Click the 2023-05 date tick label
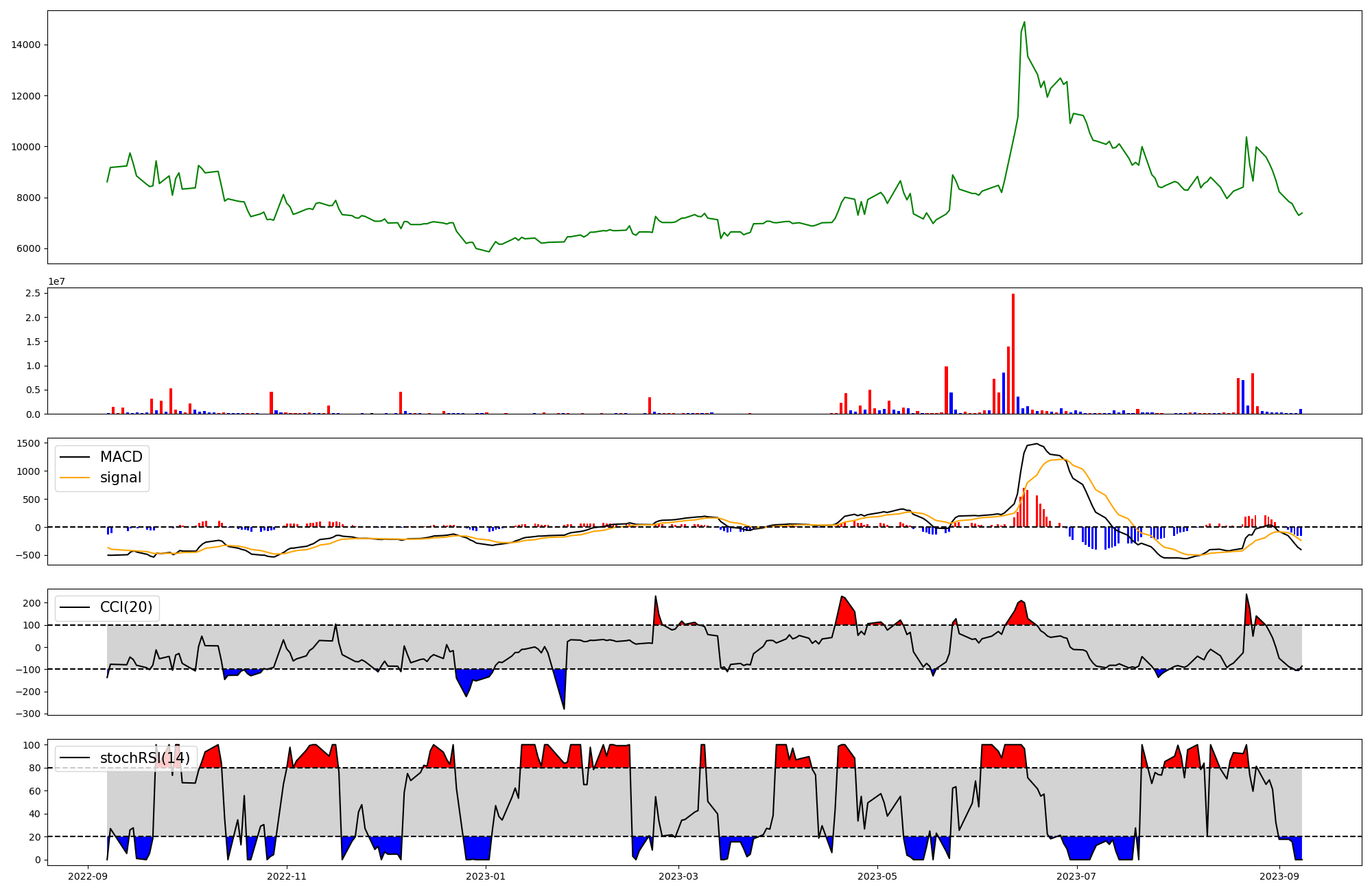The height and width of the screenshot is (892, 1372). coord(877,876)
